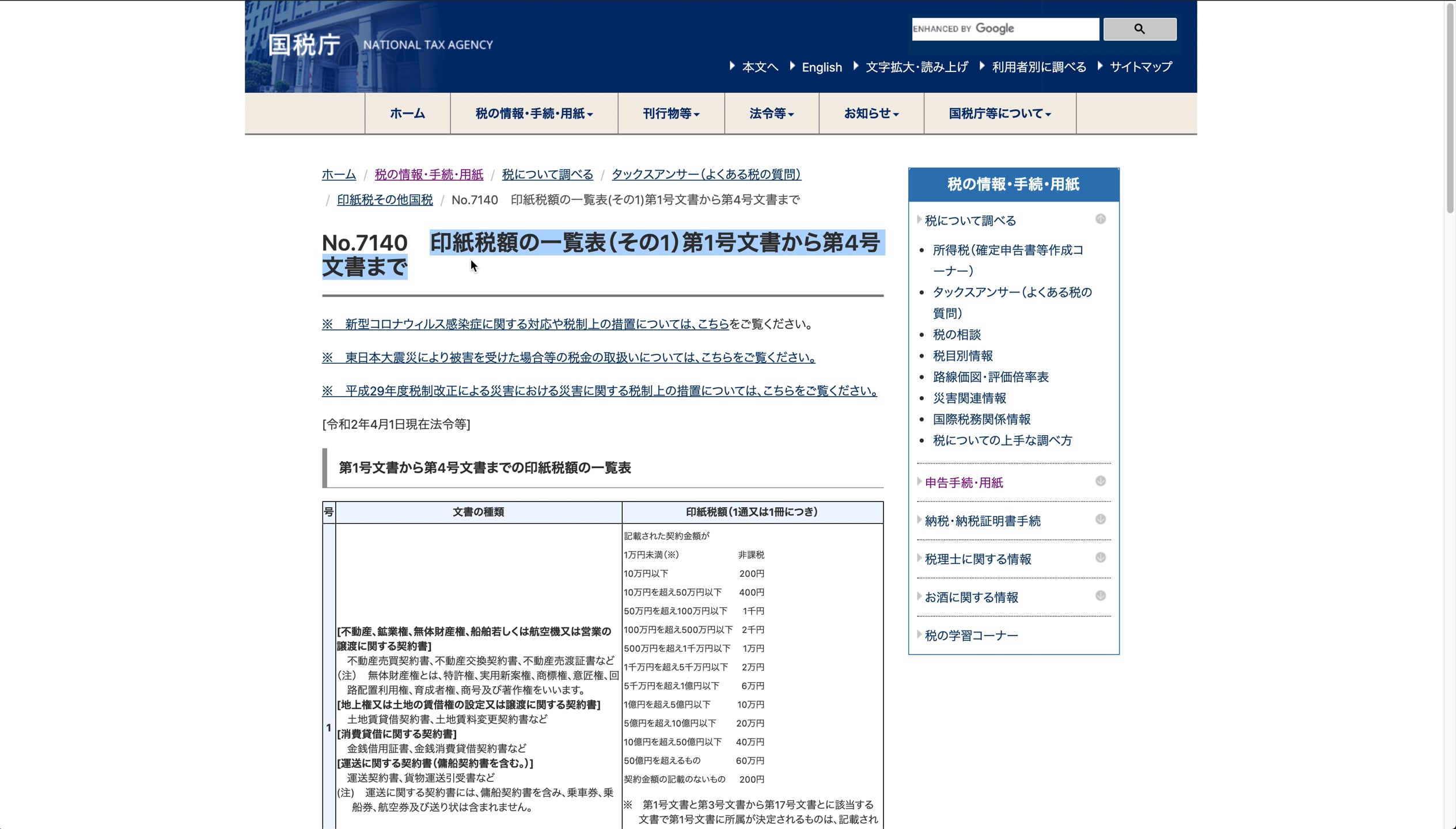This screenshot has width=1456, height=829.
Task: Select ホーム in the navigation bar
Action: tap(408, 113)
